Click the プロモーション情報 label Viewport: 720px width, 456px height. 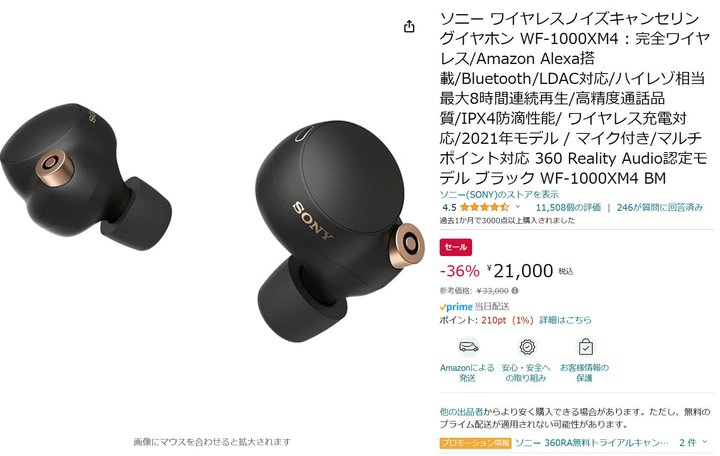[x=475, y=443]
